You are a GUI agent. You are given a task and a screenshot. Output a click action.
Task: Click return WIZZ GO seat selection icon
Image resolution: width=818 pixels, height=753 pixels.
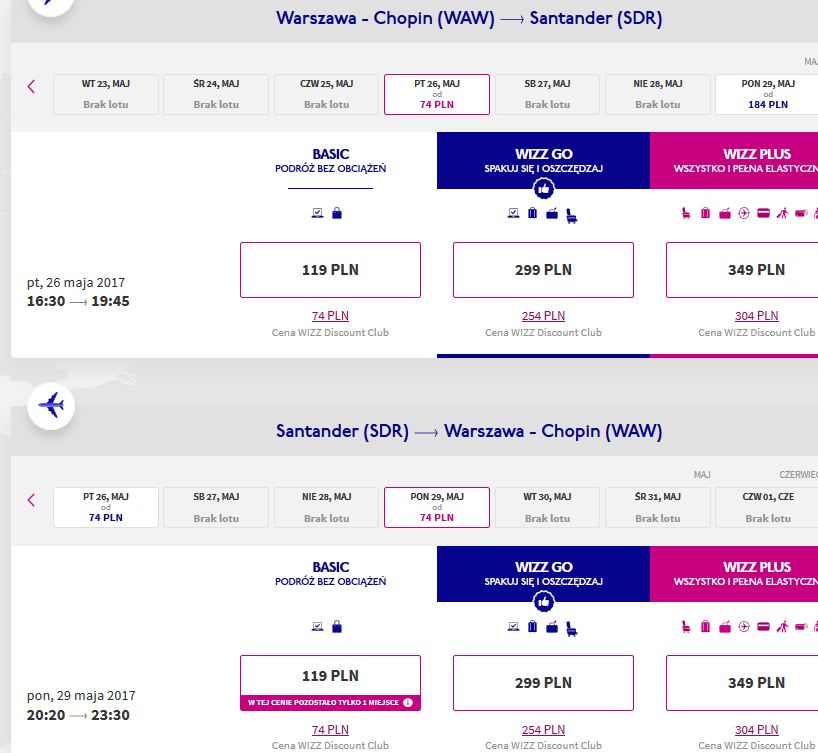[x=572, y=629]
